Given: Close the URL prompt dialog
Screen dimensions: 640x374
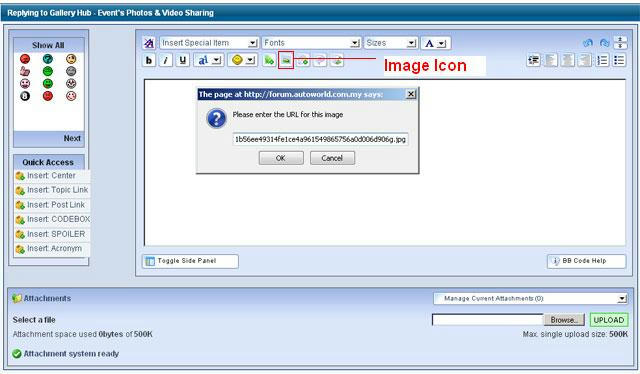Looking at the screenshot, I should pos(411,94).
